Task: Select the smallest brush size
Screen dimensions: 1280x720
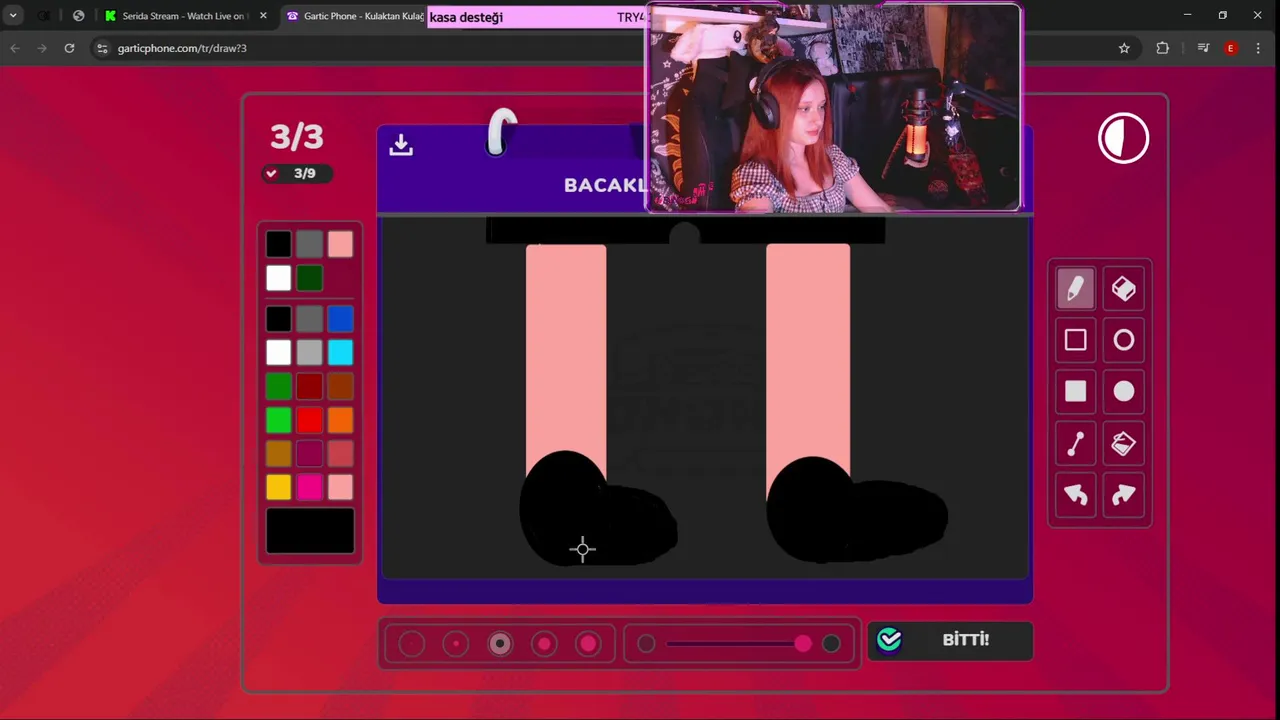Action: point(412,644)
